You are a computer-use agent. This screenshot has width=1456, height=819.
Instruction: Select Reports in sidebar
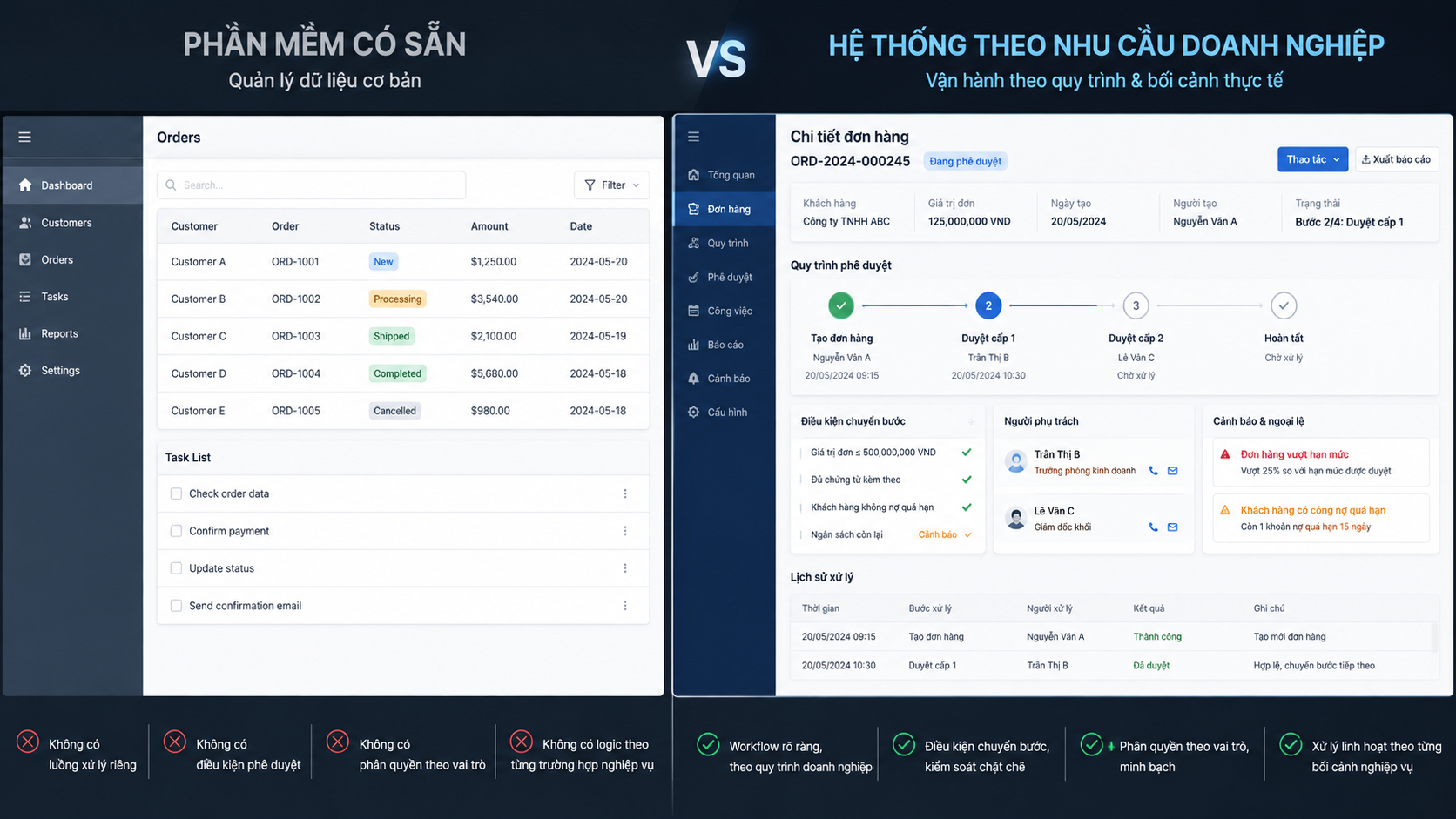73,333
